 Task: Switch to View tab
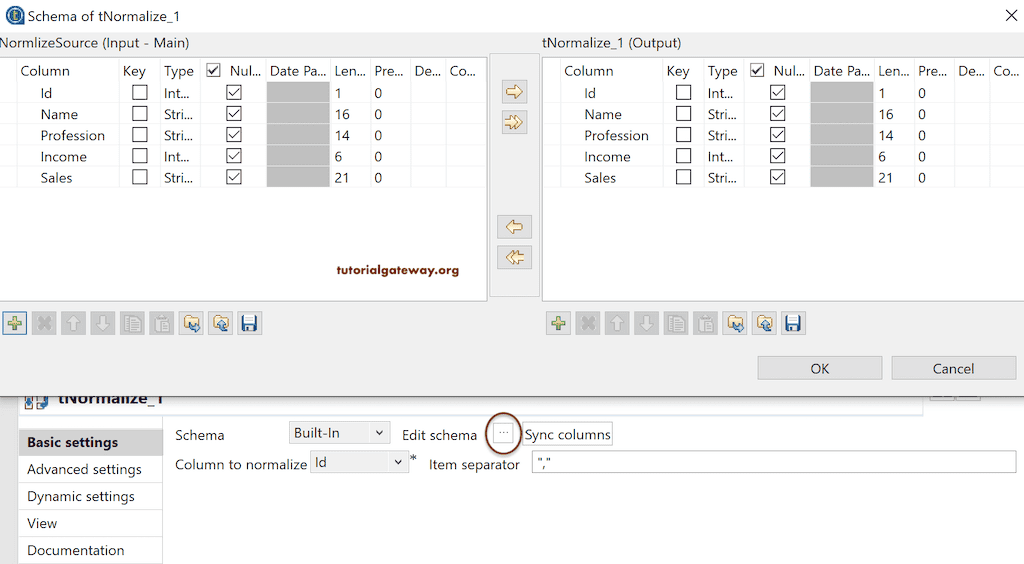(x=90, y=523)
